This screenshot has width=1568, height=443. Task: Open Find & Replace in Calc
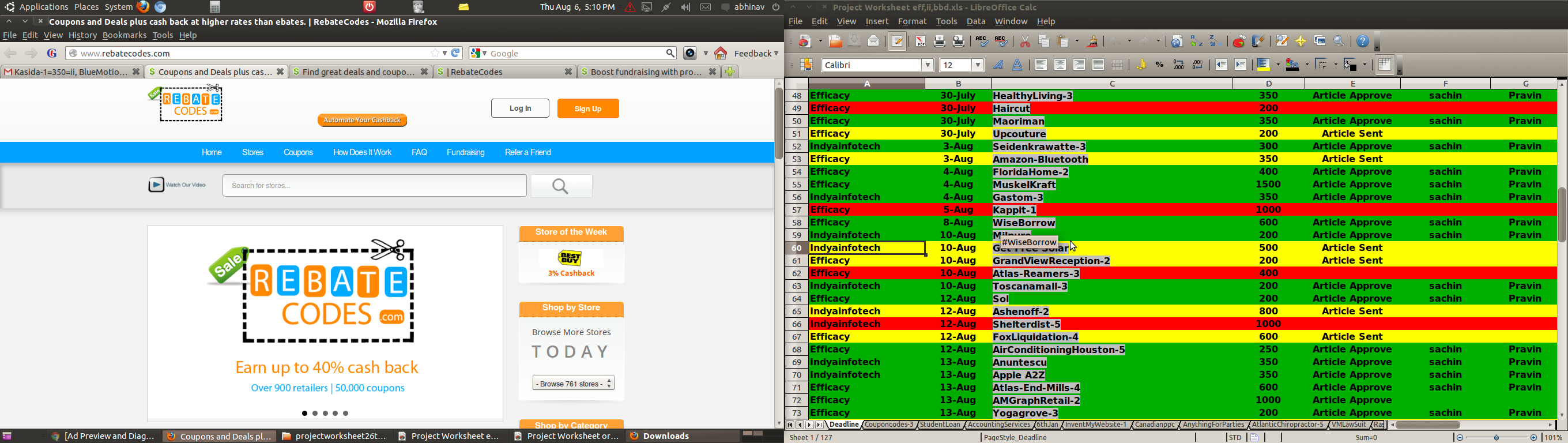(1282, 42)
